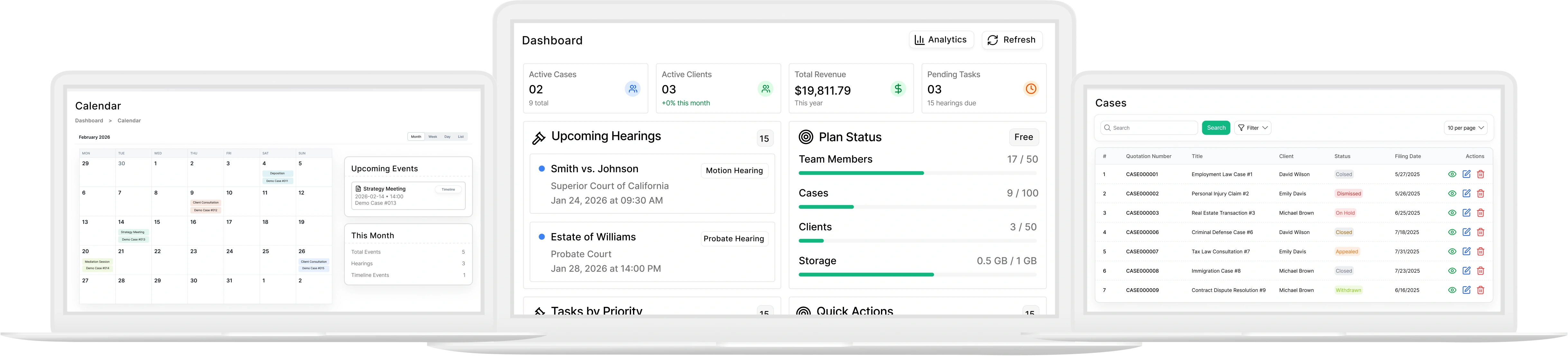Open the Estate of Williams hearing card

(652, 252)
